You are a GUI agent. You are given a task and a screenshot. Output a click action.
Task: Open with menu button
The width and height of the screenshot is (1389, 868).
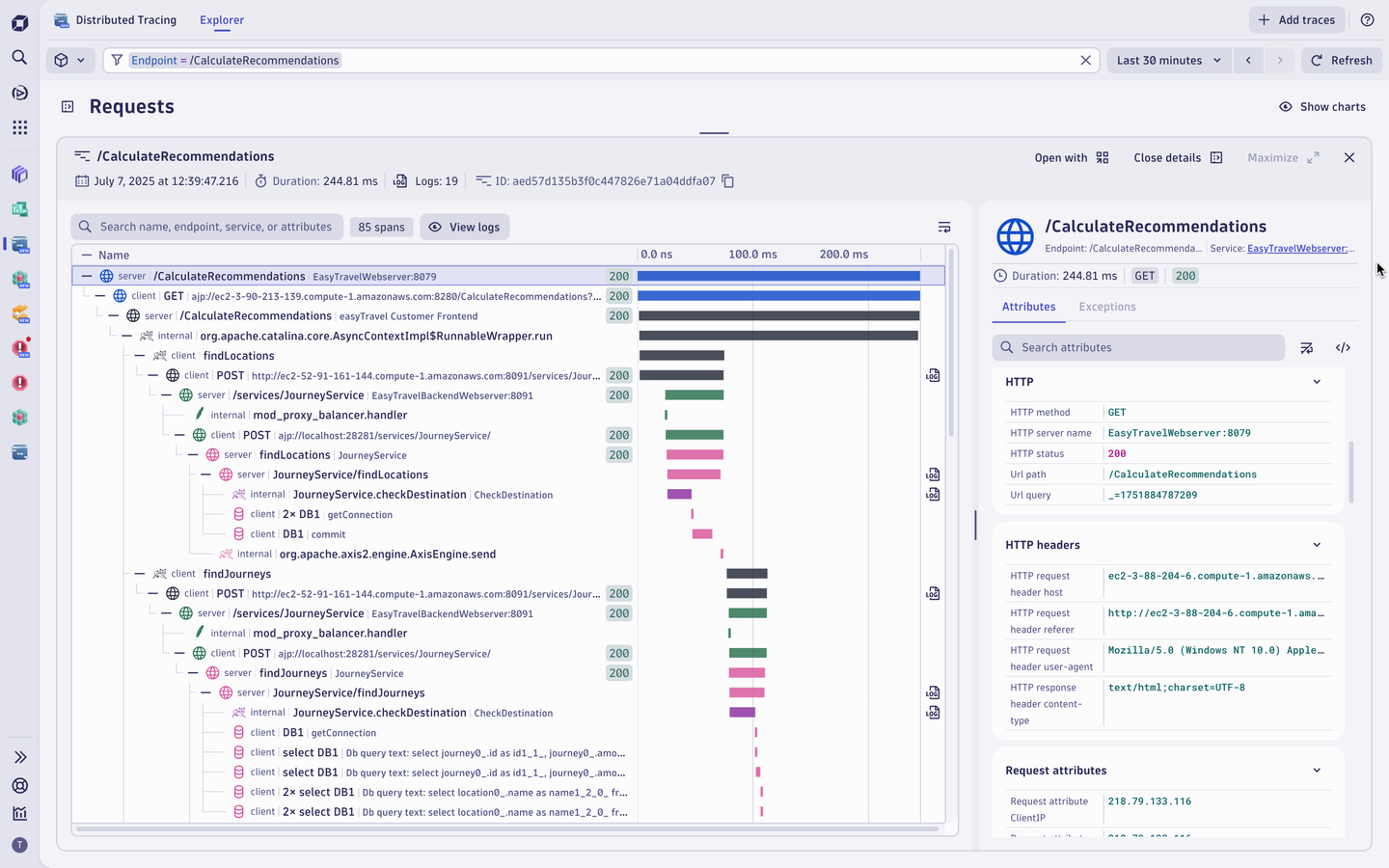pos(1072,158)
